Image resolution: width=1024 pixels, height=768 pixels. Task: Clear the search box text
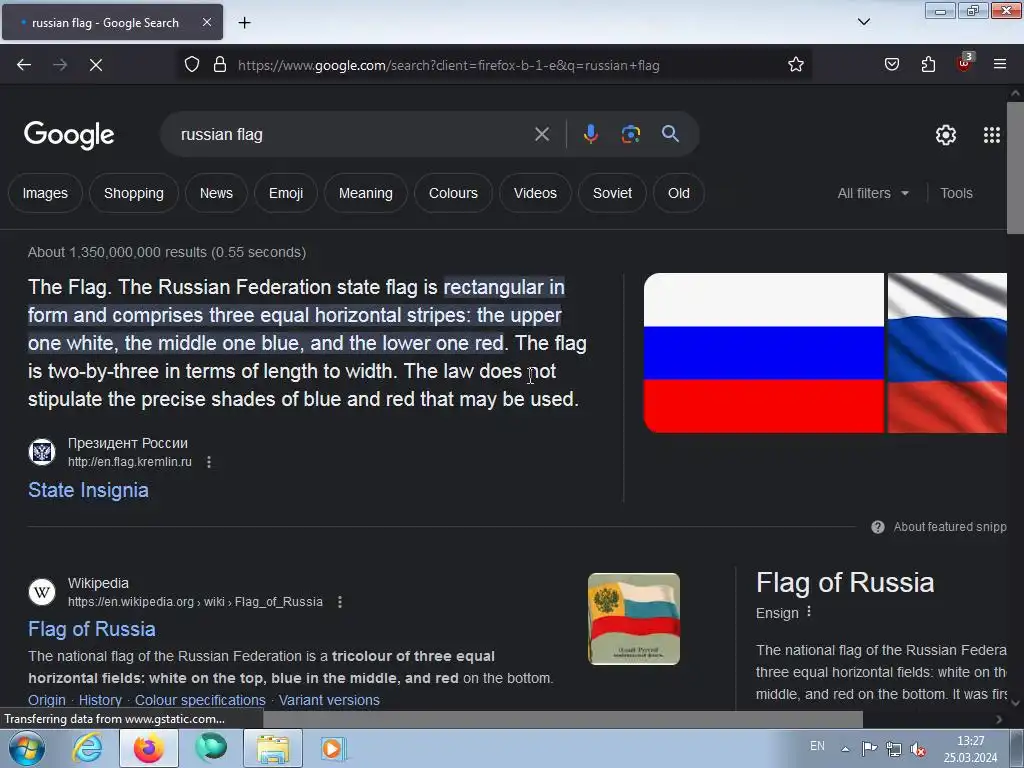coord(541,135)
